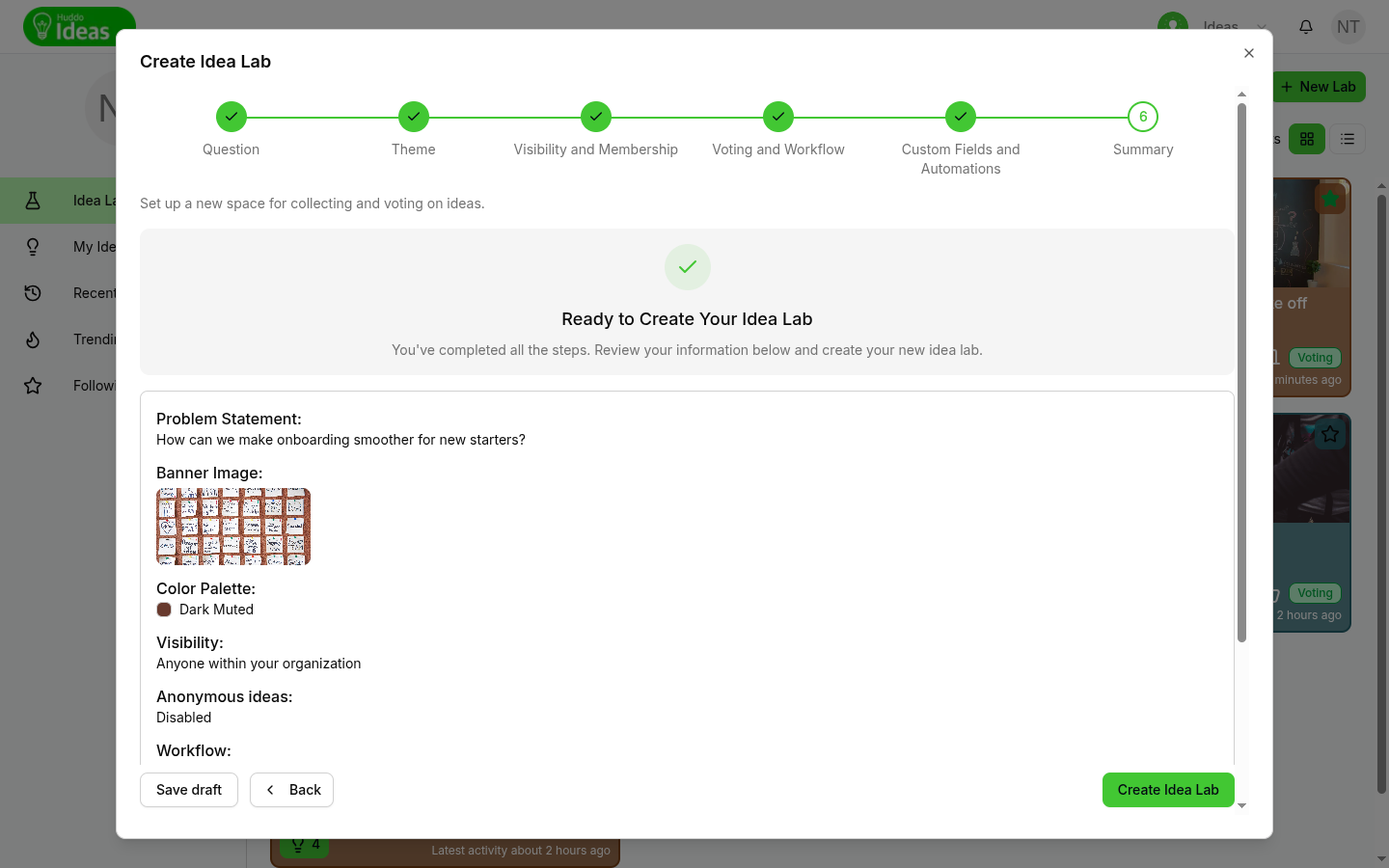Open the Ideas dropdown chevron in header
This screenshot has height=868, width=1389.
1262,27
